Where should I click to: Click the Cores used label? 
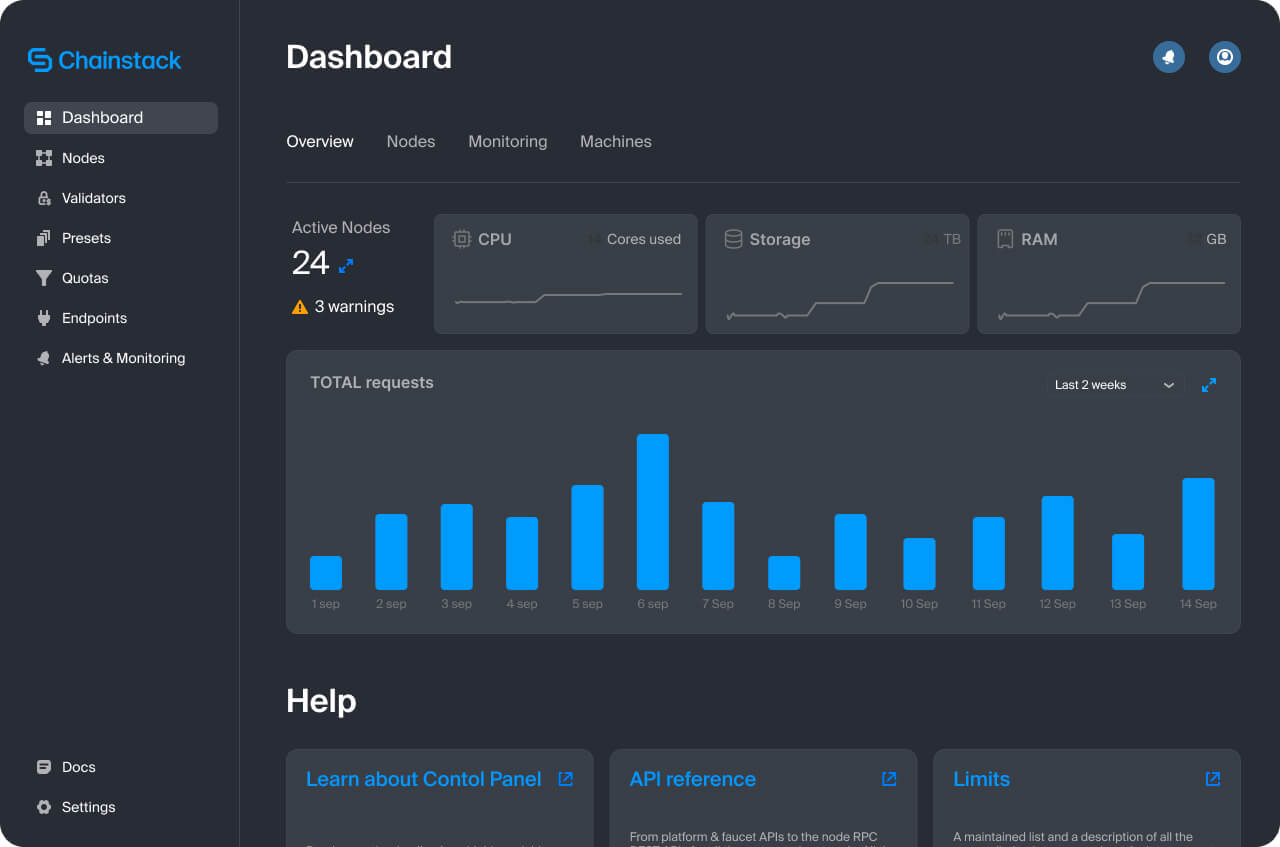click(x=644, y=239)
